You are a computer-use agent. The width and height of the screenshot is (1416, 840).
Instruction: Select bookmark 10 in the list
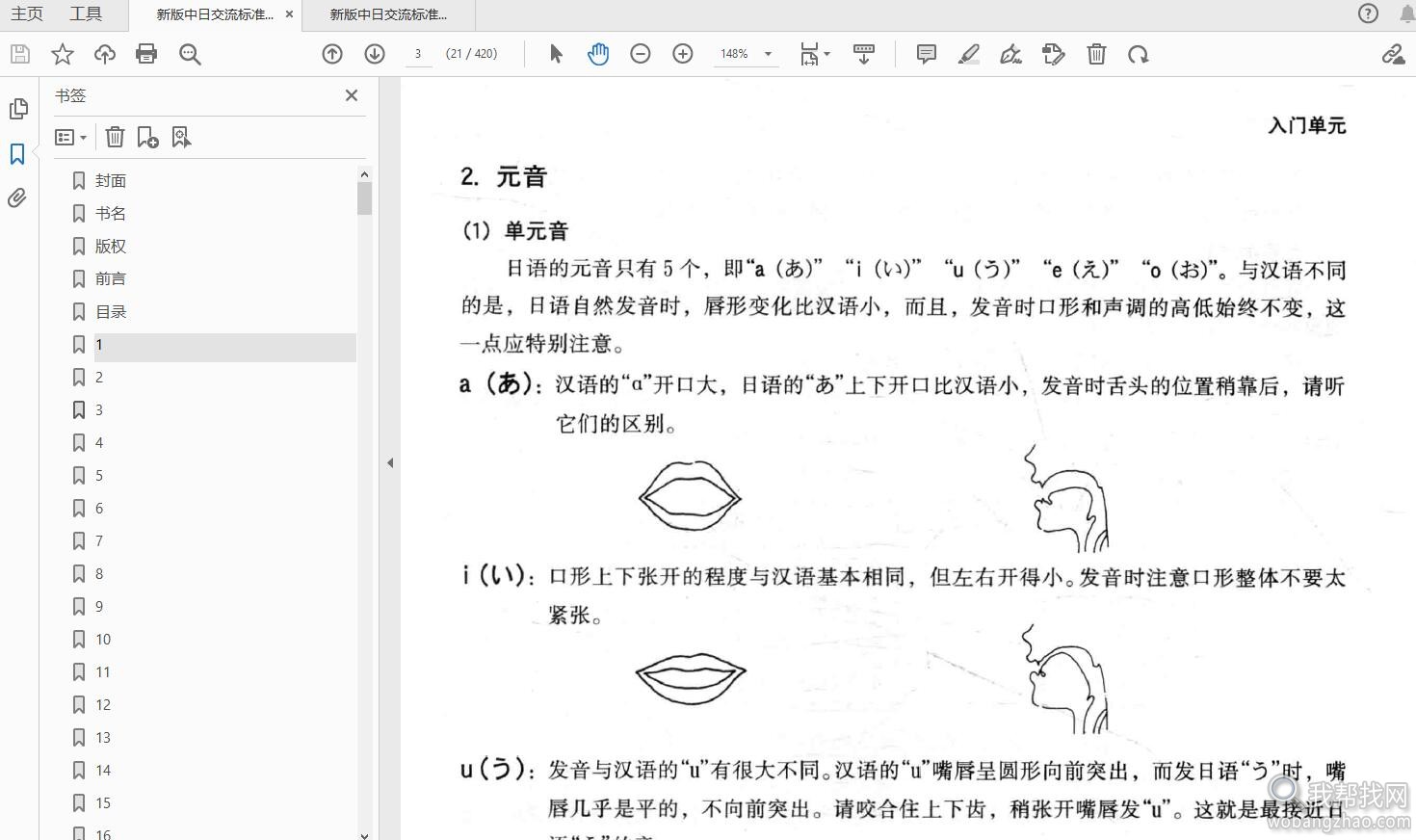(x=103, y=640)
